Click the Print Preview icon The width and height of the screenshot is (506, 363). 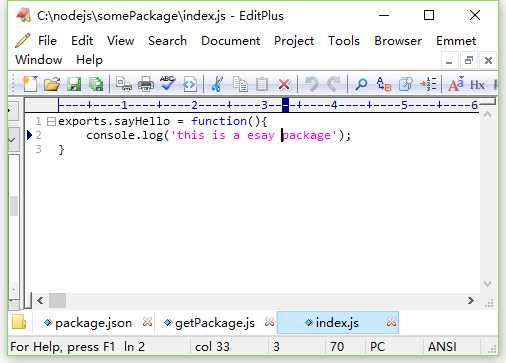tap(123, 84)
